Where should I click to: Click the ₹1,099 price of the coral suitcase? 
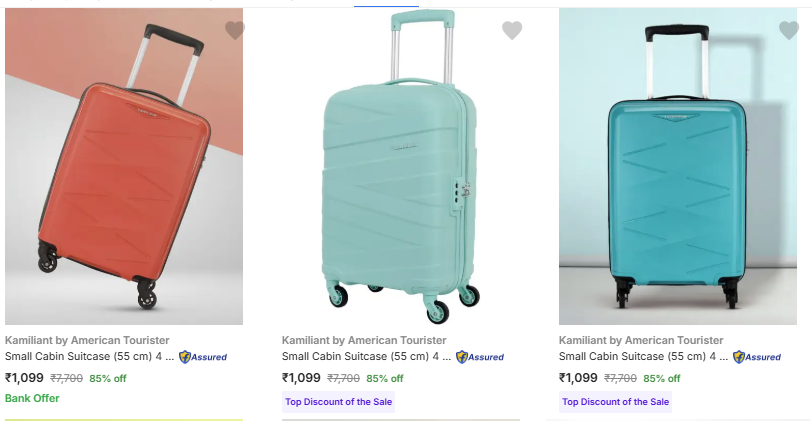[25, 378]
